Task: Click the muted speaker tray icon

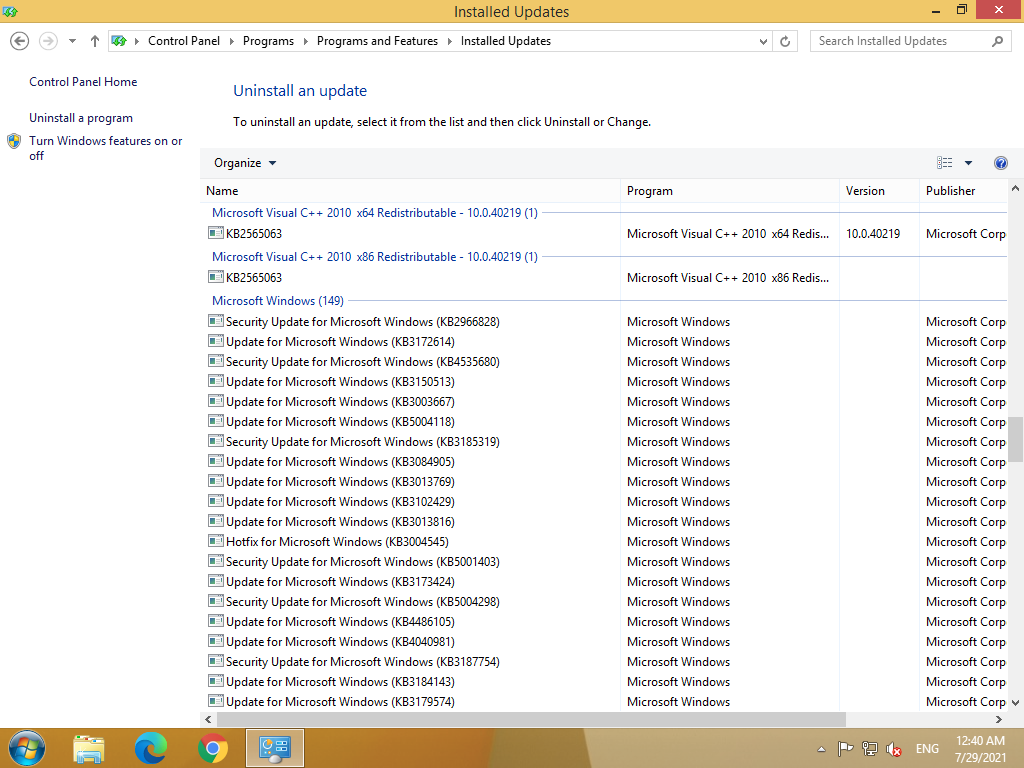Action: (895, 748)
